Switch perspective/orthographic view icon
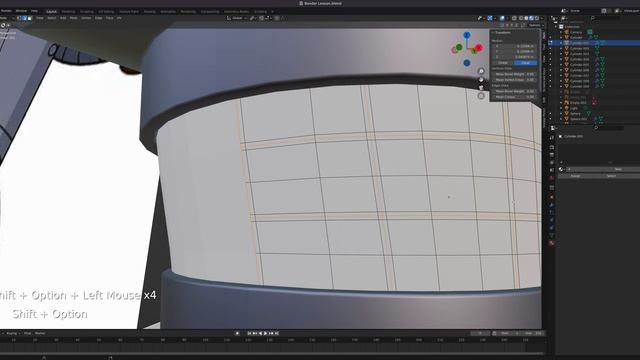This screenshot has width=640, height=360. (x=481, y=96)
